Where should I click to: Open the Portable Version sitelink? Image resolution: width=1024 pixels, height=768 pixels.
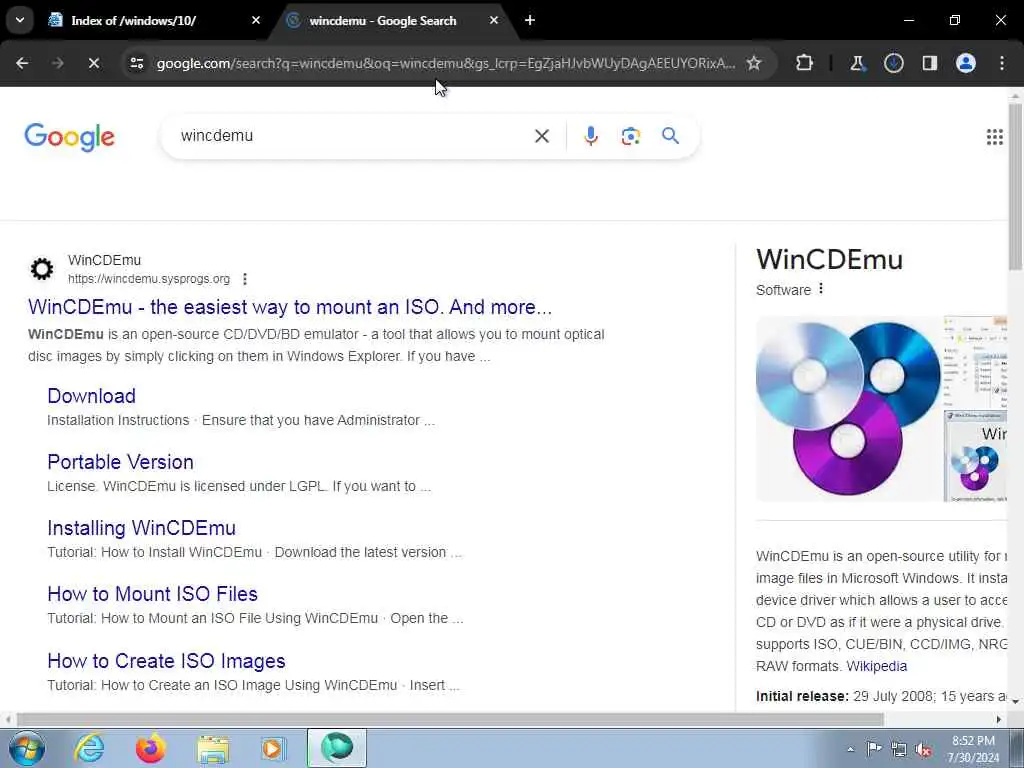point(120,462)
